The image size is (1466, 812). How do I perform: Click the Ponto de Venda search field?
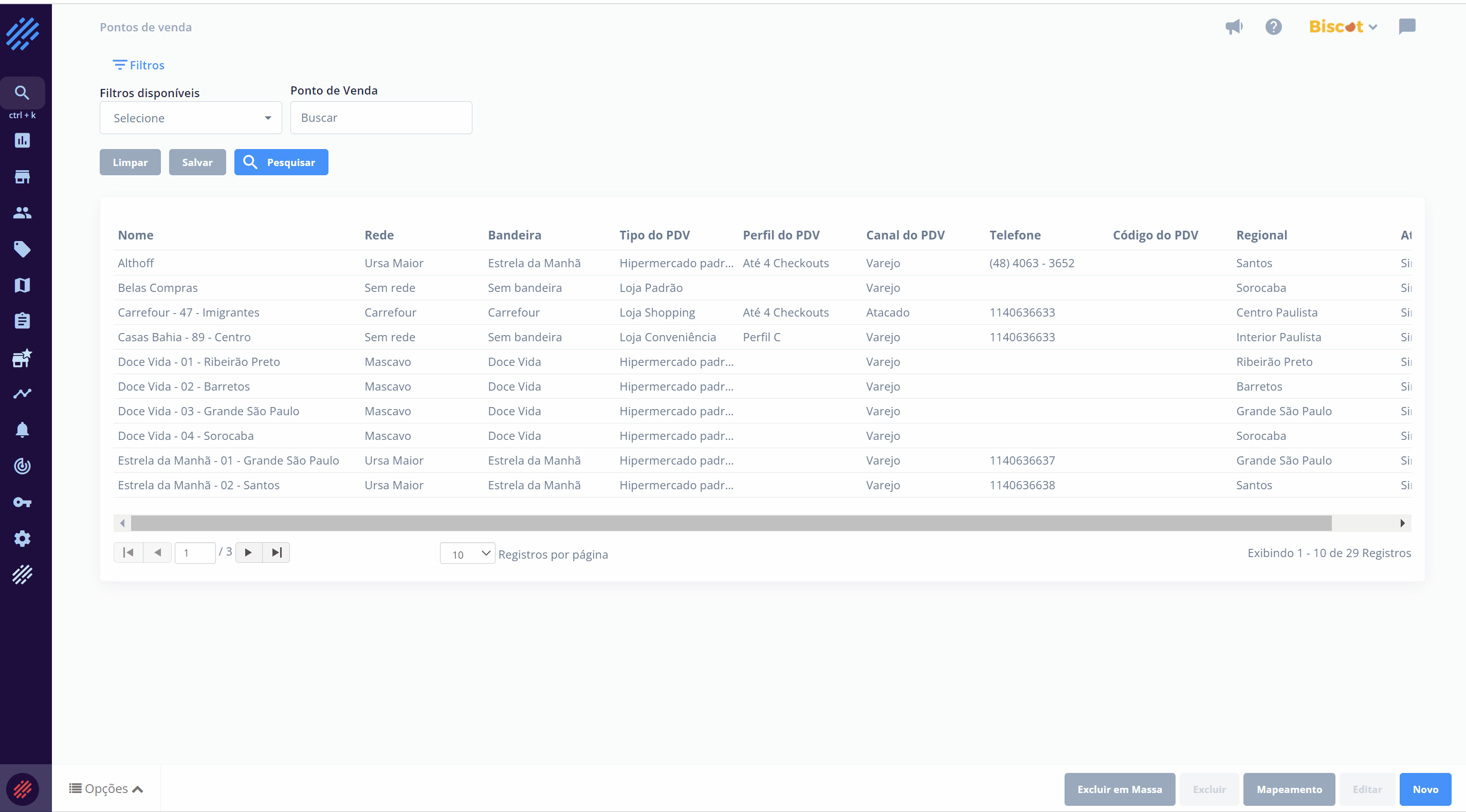381,118
